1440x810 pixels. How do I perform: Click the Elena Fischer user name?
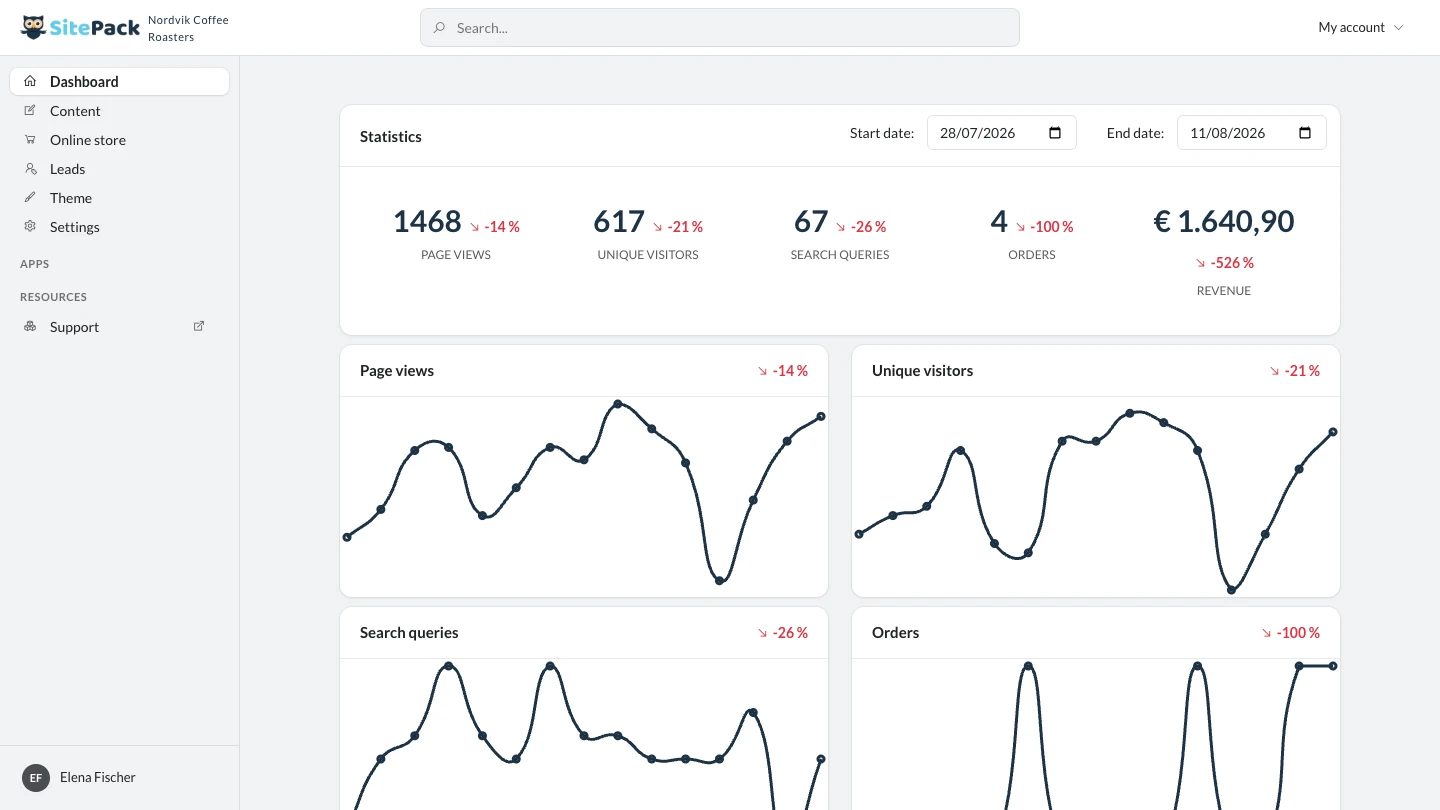(x=97, y=777)
